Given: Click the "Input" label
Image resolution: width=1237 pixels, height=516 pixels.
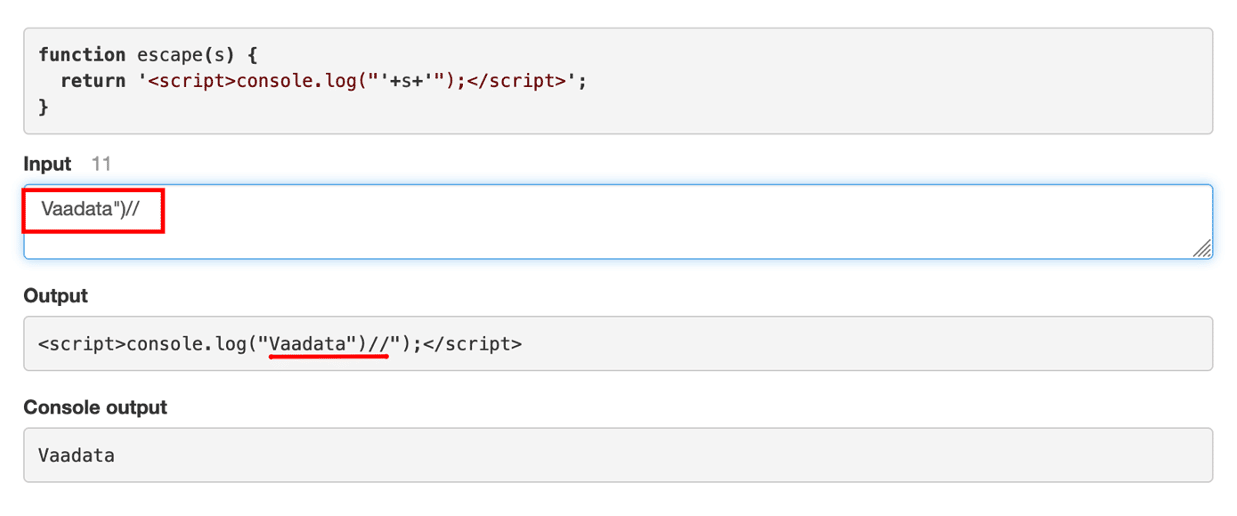Looking at the screenshot, I should coord(47,164).
